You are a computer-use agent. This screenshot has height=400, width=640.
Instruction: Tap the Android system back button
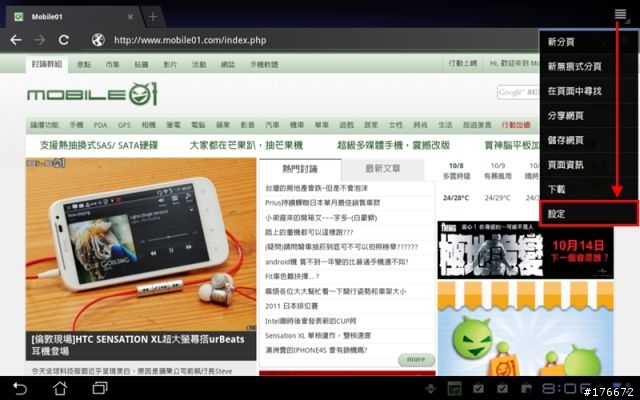20,388
